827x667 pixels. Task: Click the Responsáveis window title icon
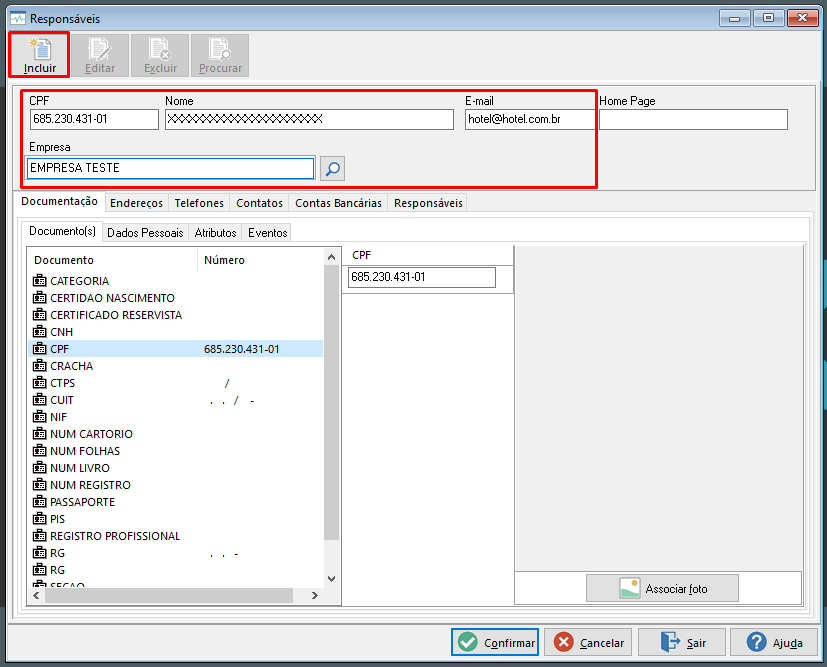pos(18,18)
